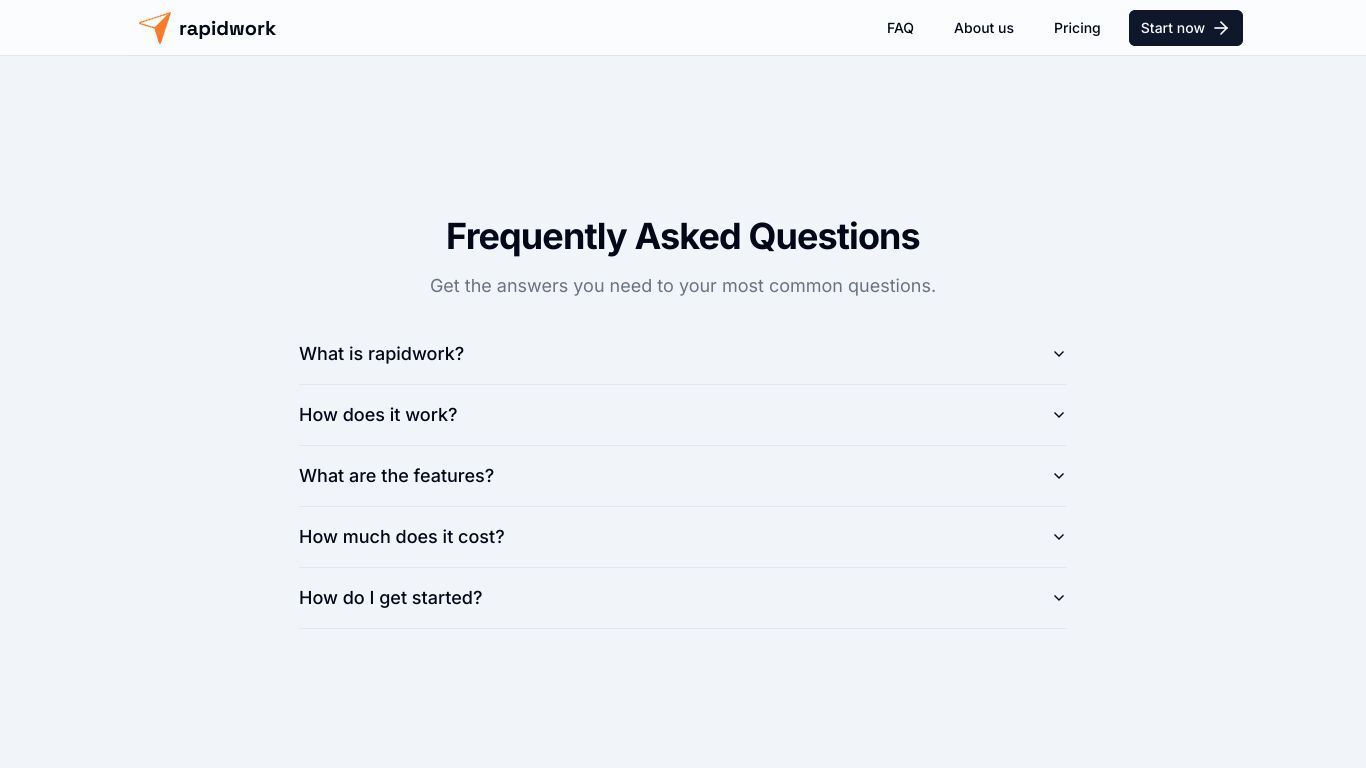This screenshot has height=768, width=1366.
Task: Open the FAQ navigation item
Action: [900, 28]
